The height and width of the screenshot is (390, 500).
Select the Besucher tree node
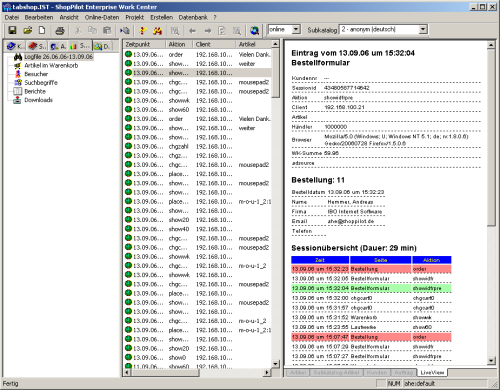click(36, 74)
